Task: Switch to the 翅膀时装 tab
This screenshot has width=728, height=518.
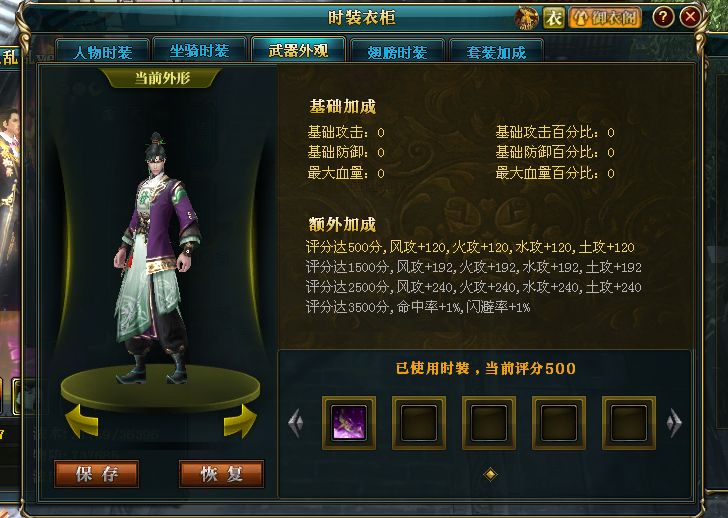Action: click(397, 52)
